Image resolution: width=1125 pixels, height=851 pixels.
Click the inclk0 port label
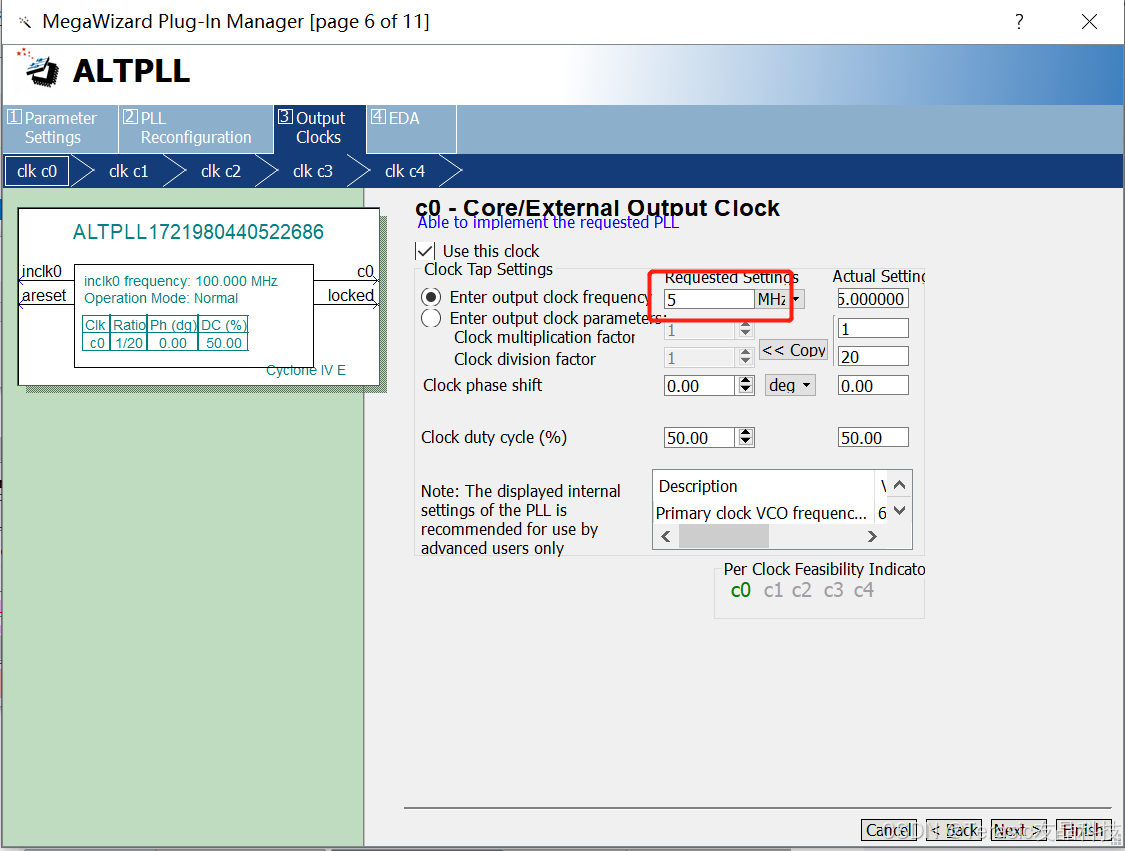42,271
